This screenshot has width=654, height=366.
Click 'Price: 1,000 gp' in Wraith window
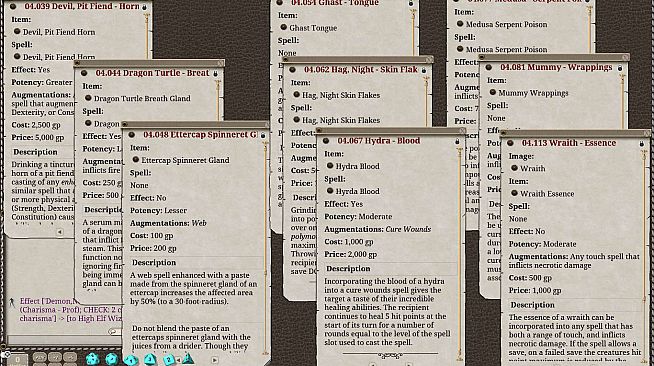tap(535, 290)
